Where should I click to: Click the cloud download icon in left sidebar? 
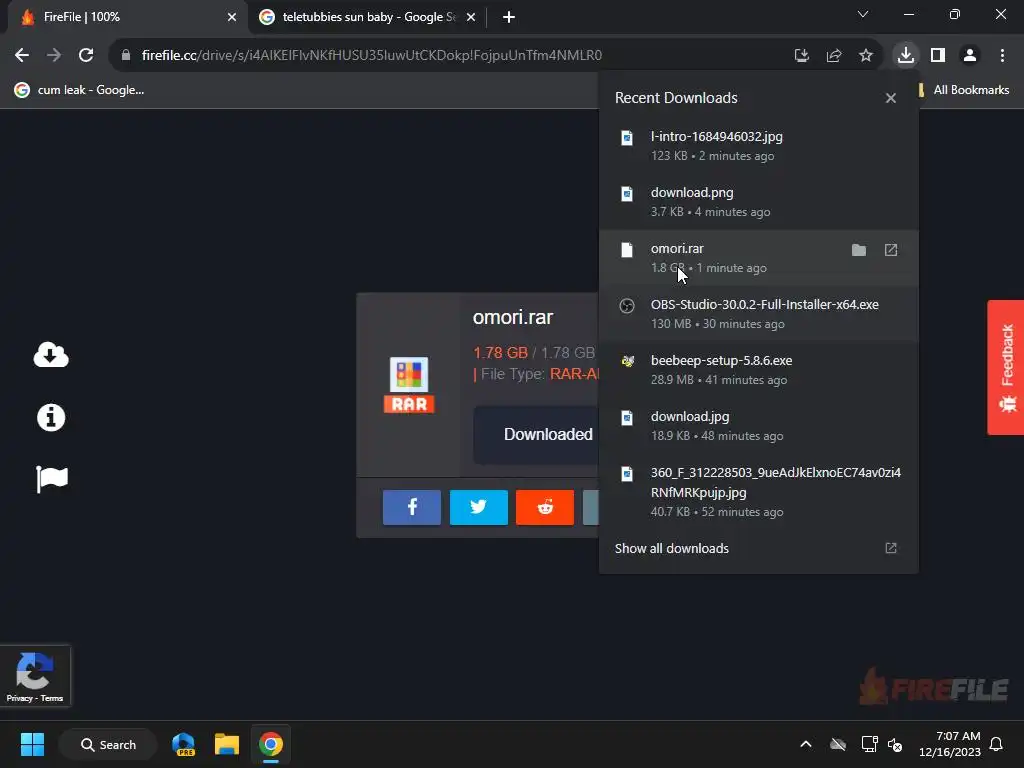point(51,355)
